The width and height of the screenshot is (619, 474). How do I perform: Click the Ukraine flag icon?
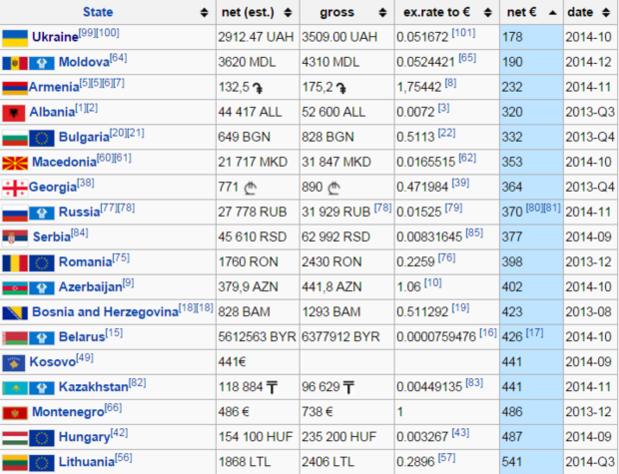click(15, 38)
